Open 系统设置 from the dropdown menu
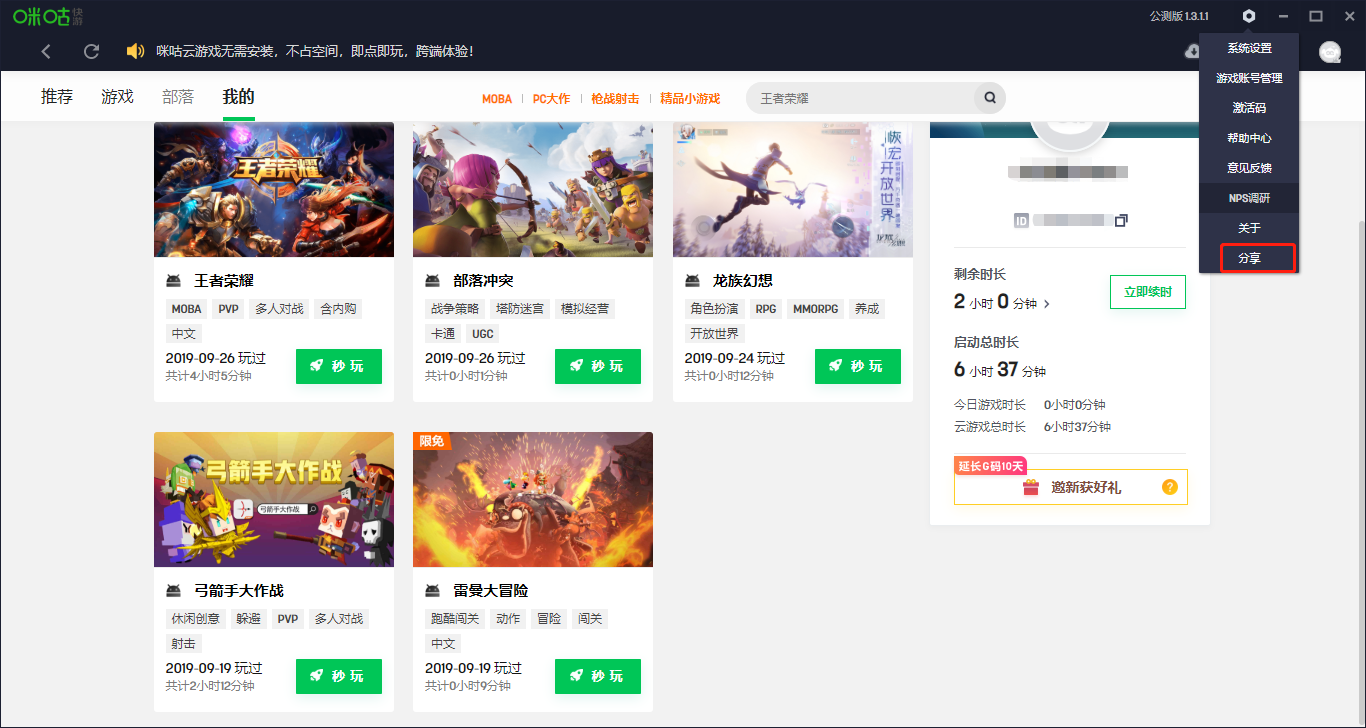 [x=1249, y=48]
